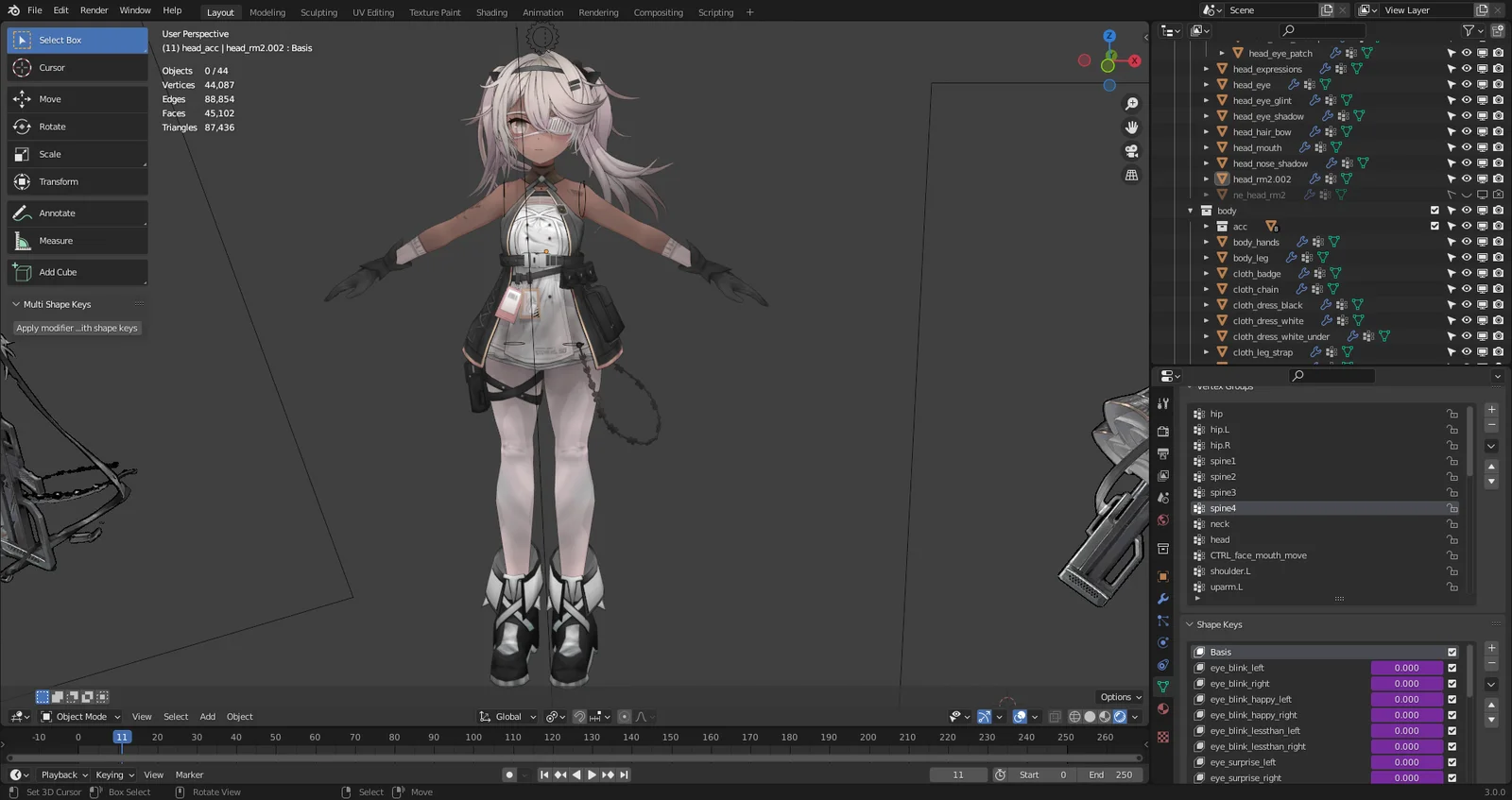Viewport: 1512px width, 800px height.
Task: Open Material properties tab
Action: (x=1163, y=709)
